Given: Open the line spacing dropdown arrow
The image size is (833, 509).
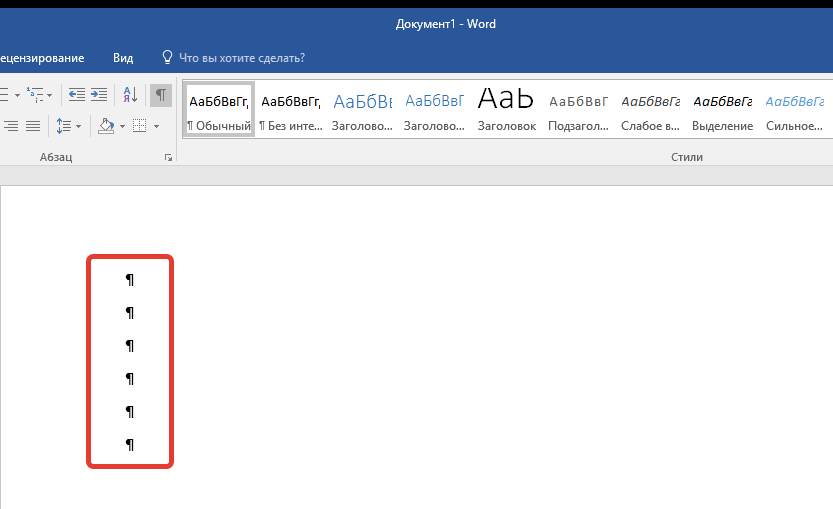Looking at the screenshot, I should [79, 126].
